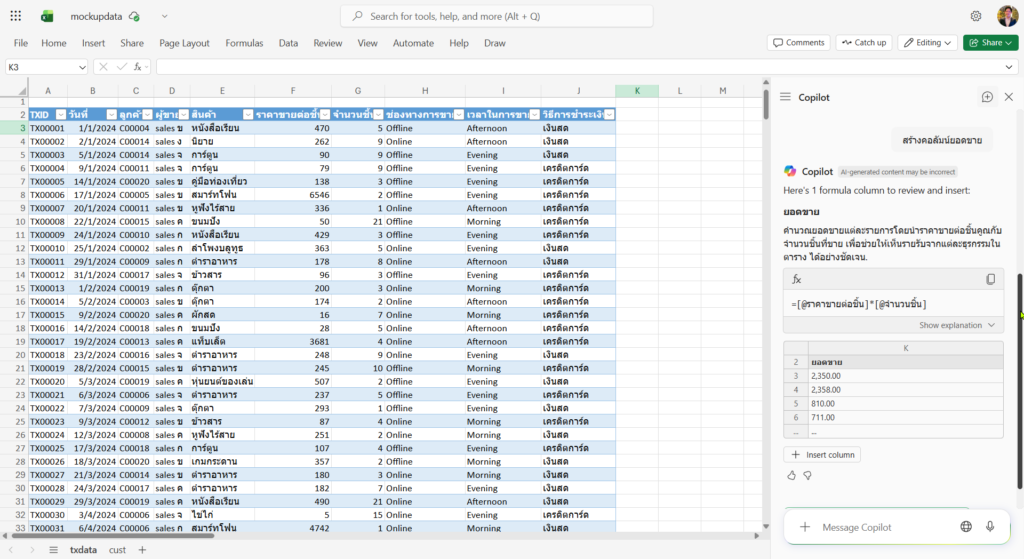Select cell containing 6546

(293, 195)
